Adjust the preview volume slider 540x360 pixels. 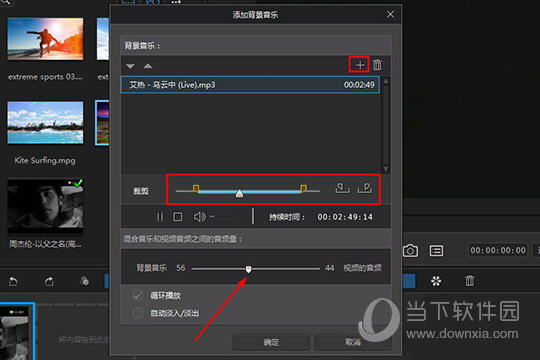coord(223,217)
